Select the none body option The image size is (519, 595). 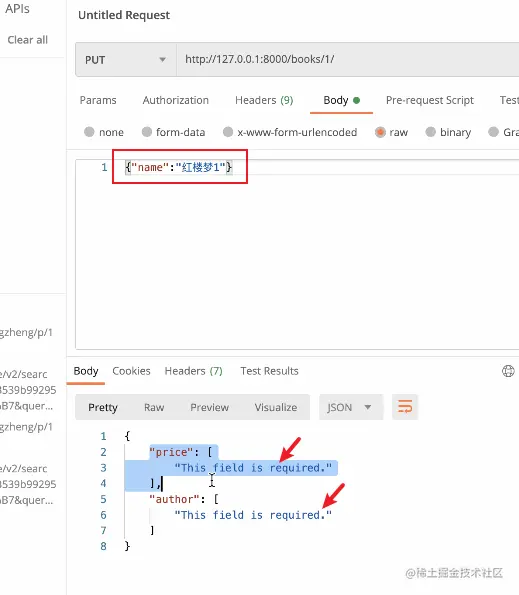[89, 132]
